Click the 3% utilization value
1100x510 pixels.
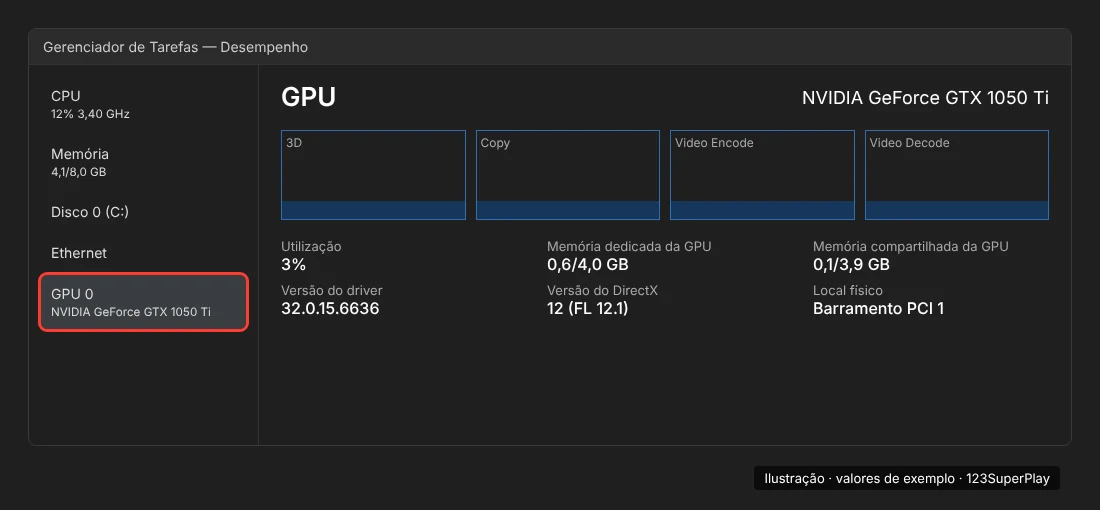click(x=293, y=264)
